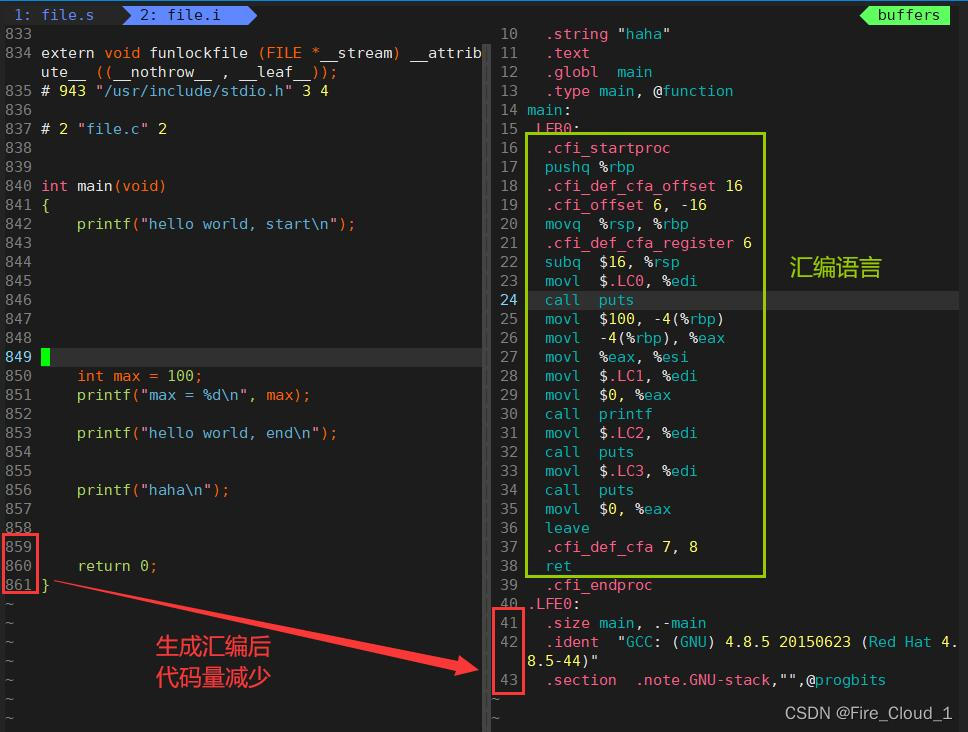Click the .cfi_def_cfa_offset 16 line

(644, 186)
